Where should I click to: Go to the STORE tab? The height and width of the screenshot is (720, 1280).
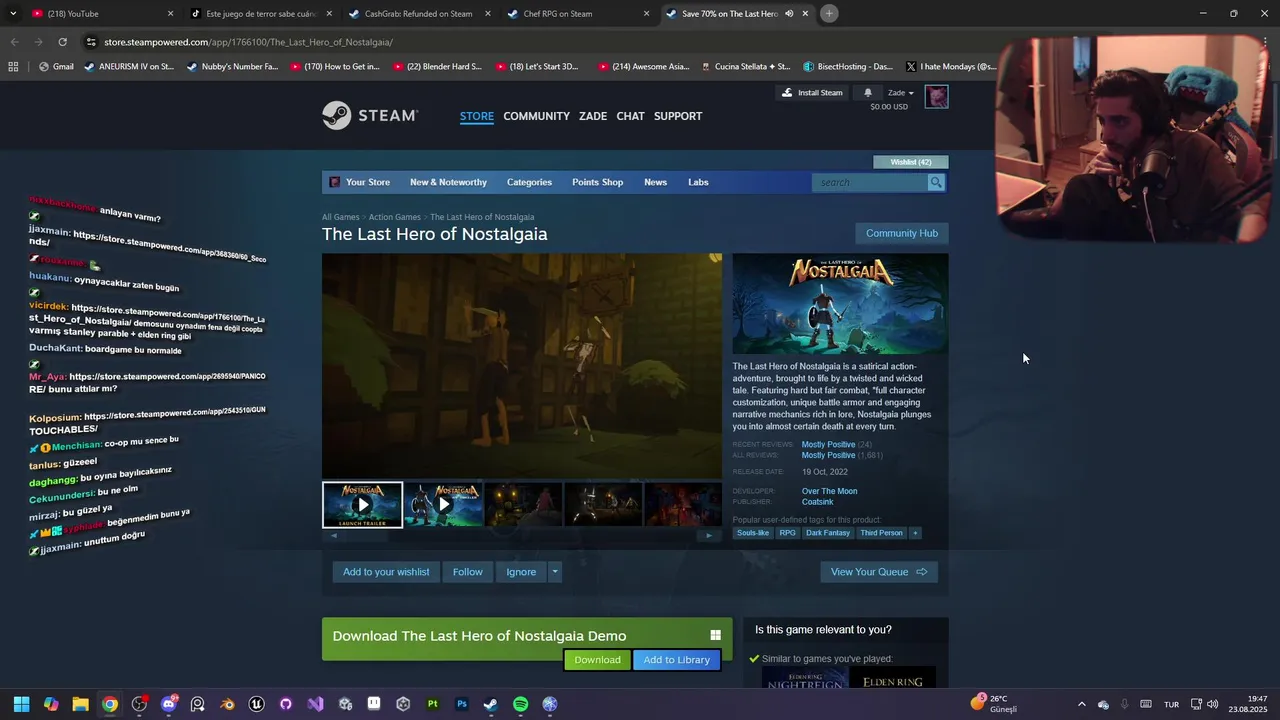point(477,116)
